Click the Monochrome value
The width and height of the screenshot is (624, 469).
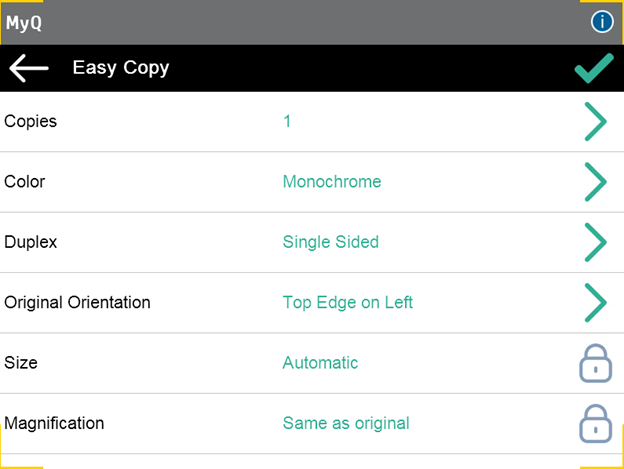pos(331,182)
